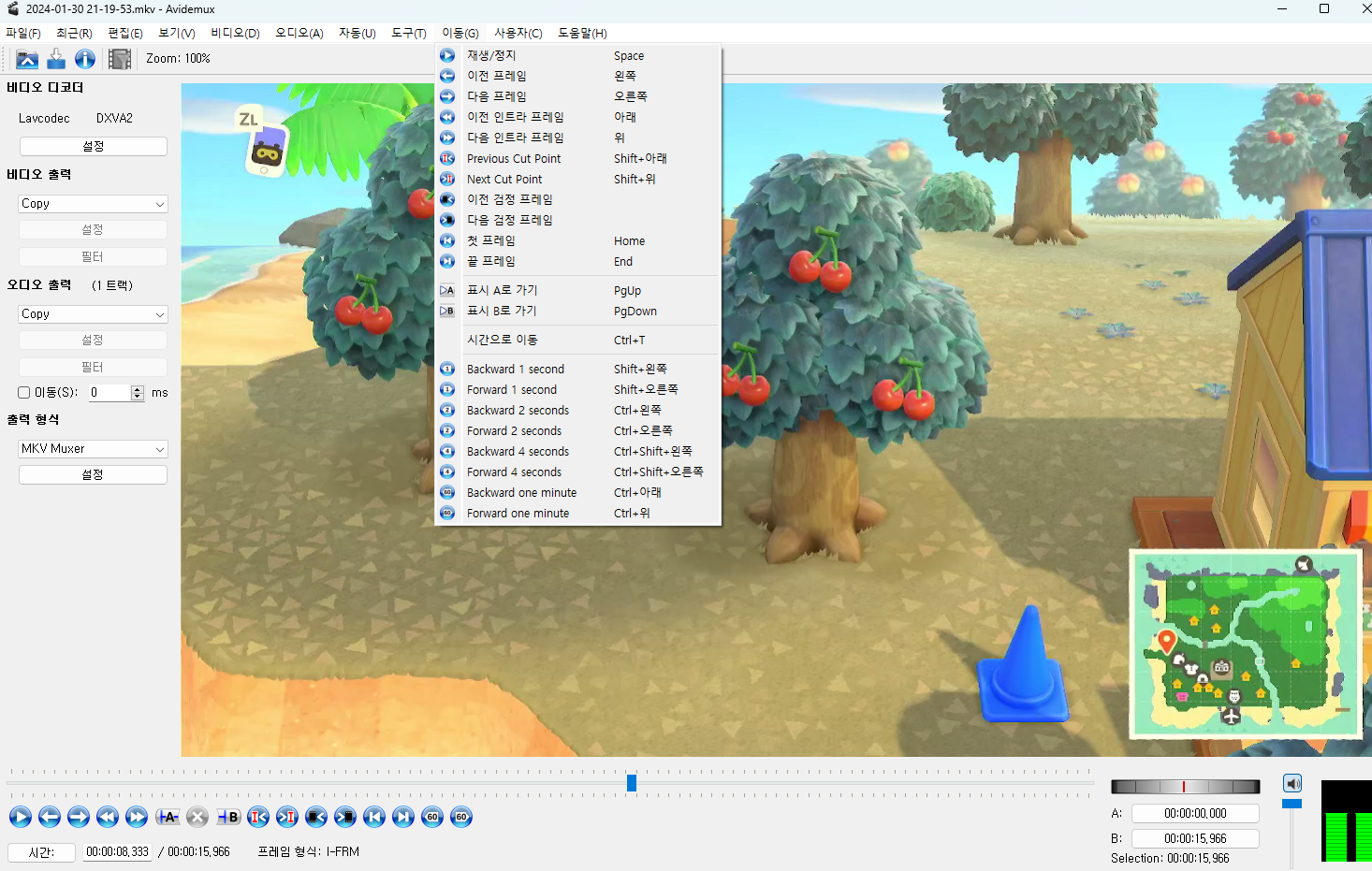Click backward 60 seconds button

pos(432,817)
